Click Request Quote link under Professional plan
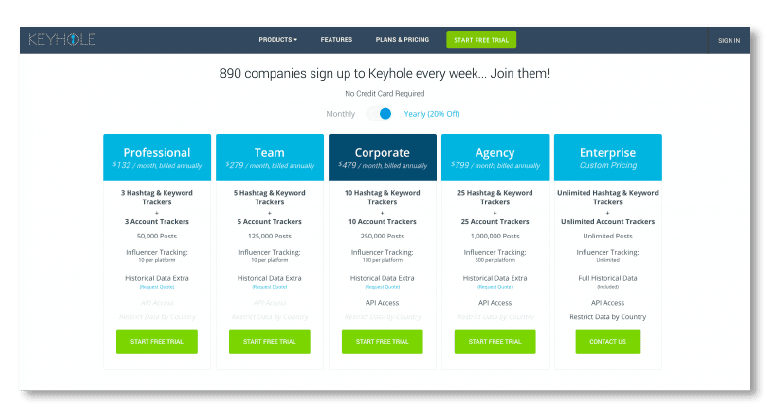The height and width of the screenshot is (419, 770). [x=157, y=287]
